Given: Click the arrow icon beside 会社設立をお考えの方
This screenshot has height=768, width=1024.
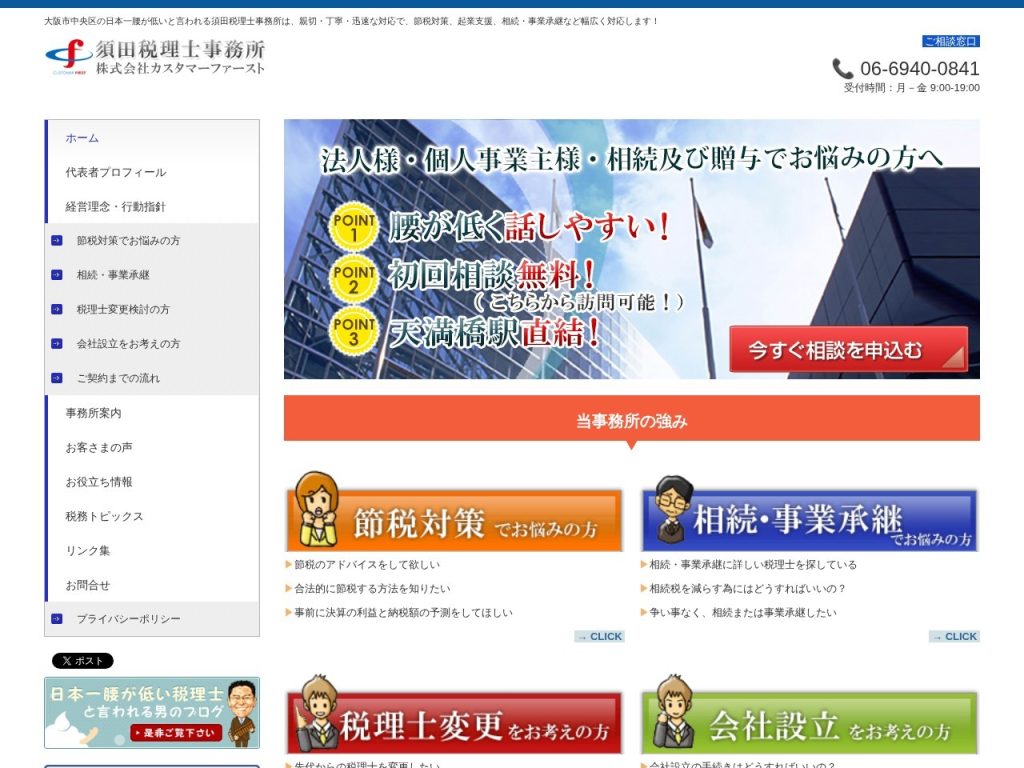Looking at the screenshot, I should pos(57,344).
